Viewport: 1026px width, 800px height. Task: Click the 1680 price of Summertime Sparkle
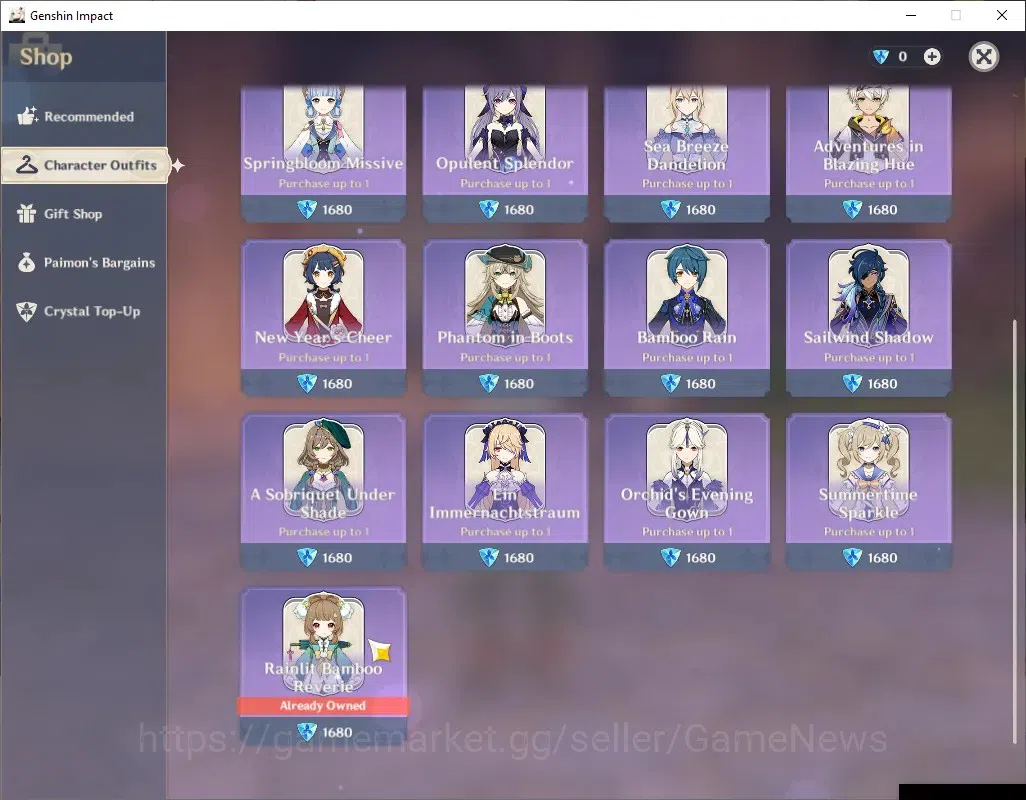coord(883,558)
